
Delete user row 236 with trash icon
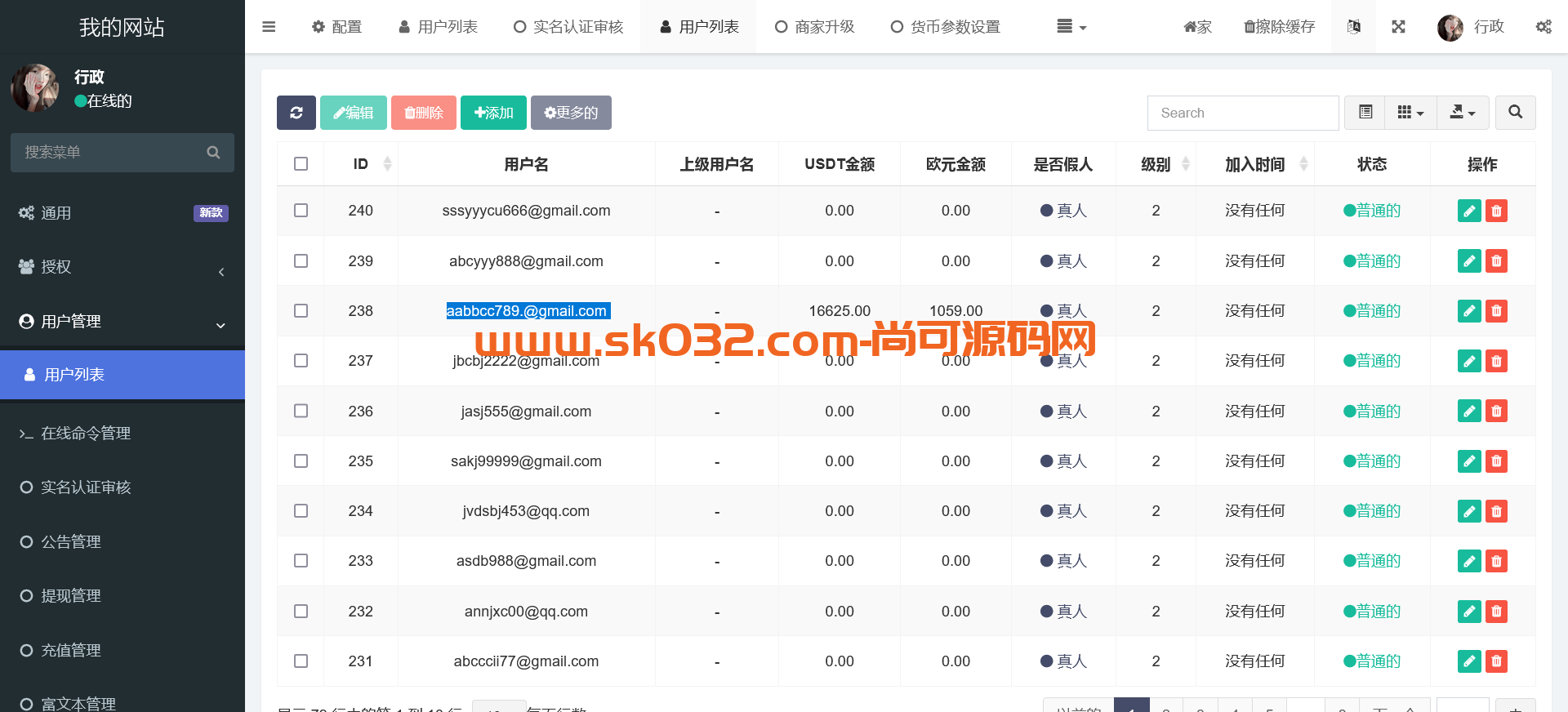[x=1496, y=412]
